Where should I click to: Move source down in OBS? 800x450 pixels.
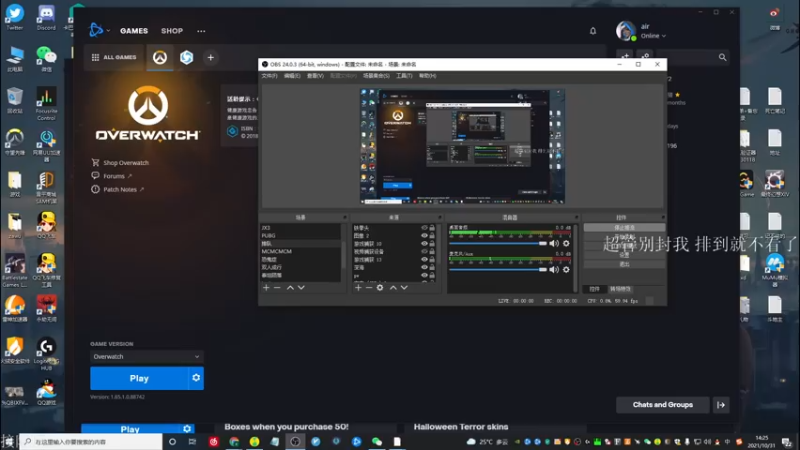(404, 288)
